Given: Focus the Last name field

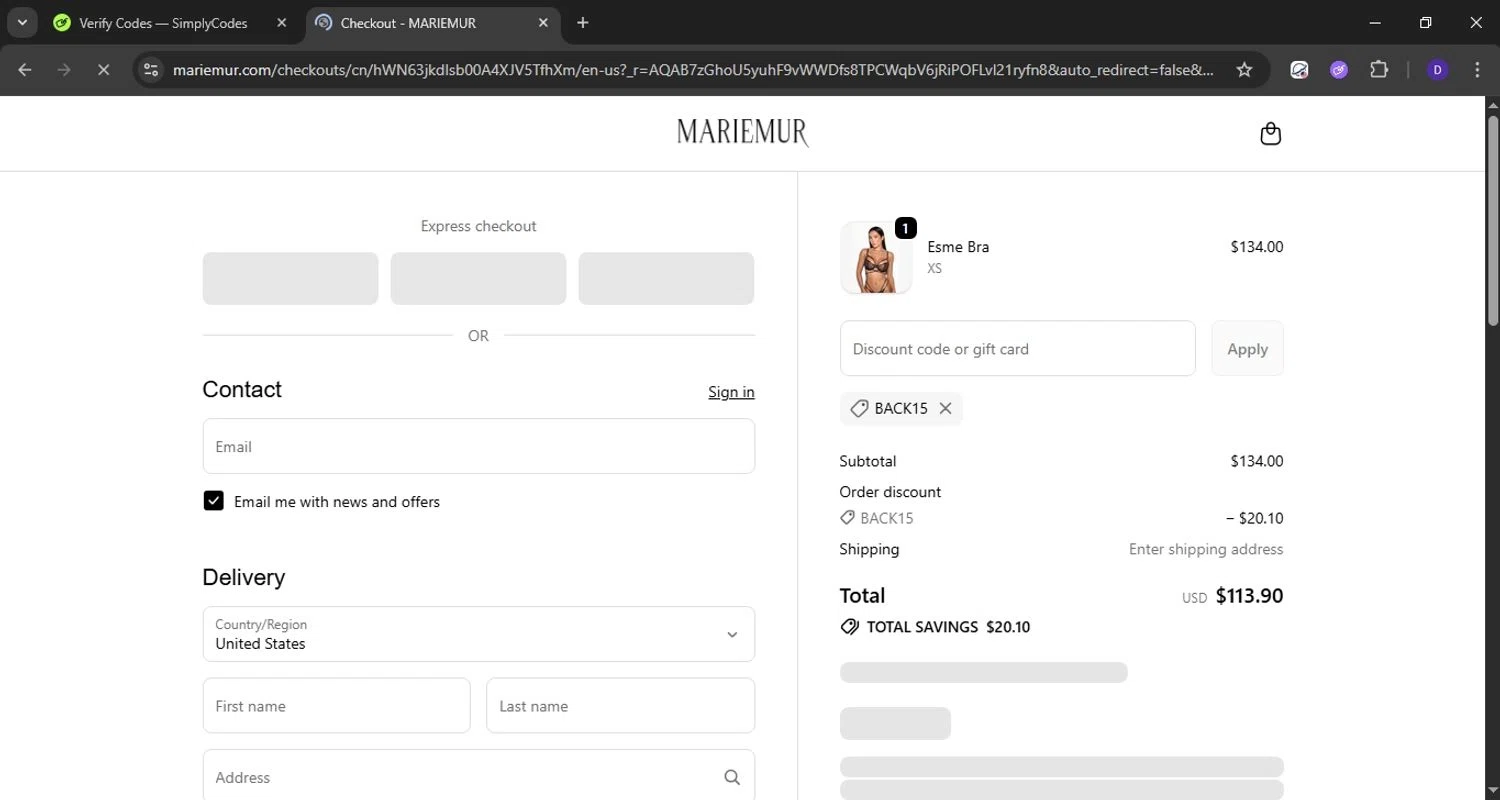Looking at the screenshot, I should click(x=620, y=705).
